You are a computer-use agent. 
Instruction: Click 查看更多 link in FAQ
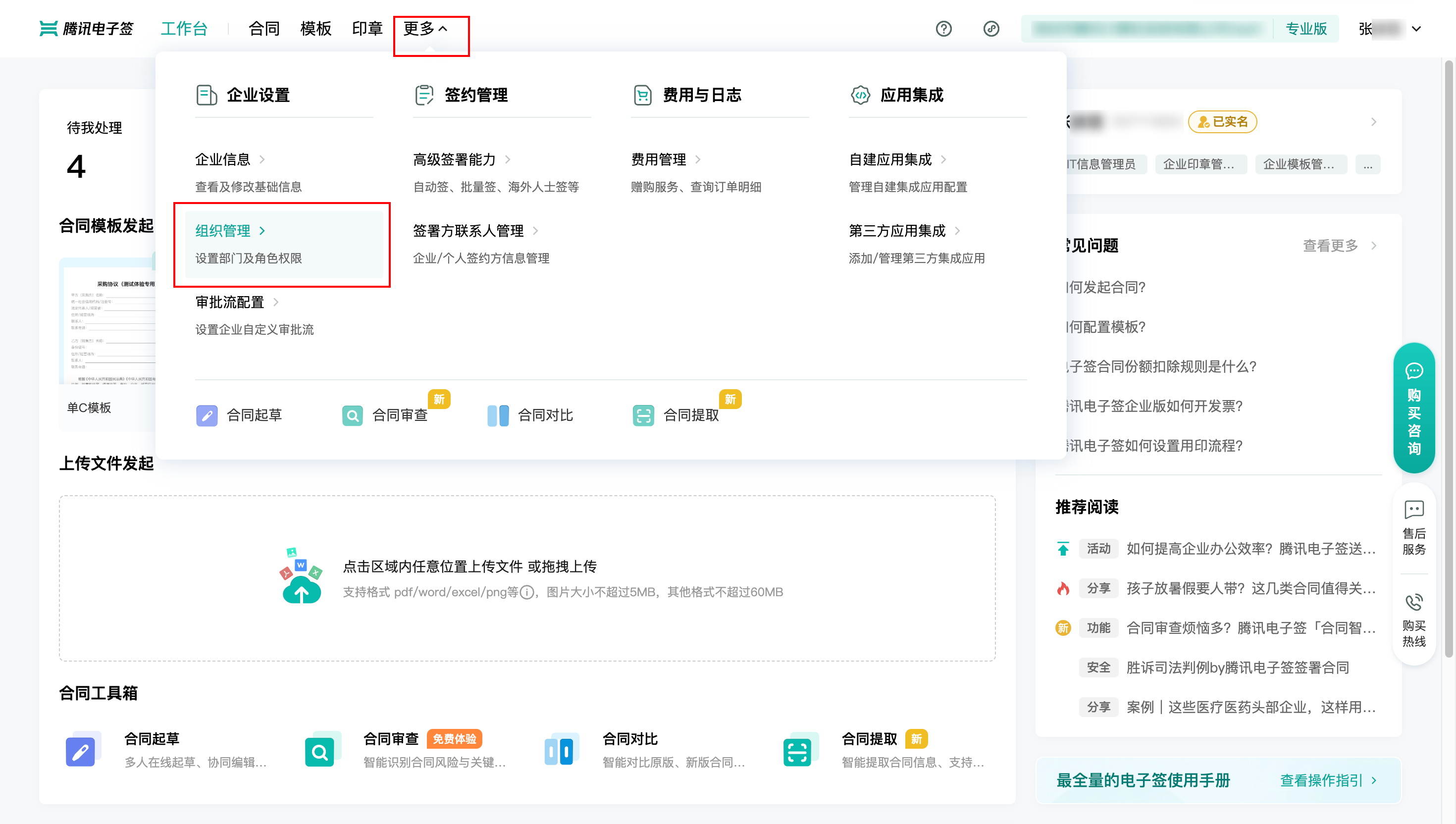[1330, 246]
